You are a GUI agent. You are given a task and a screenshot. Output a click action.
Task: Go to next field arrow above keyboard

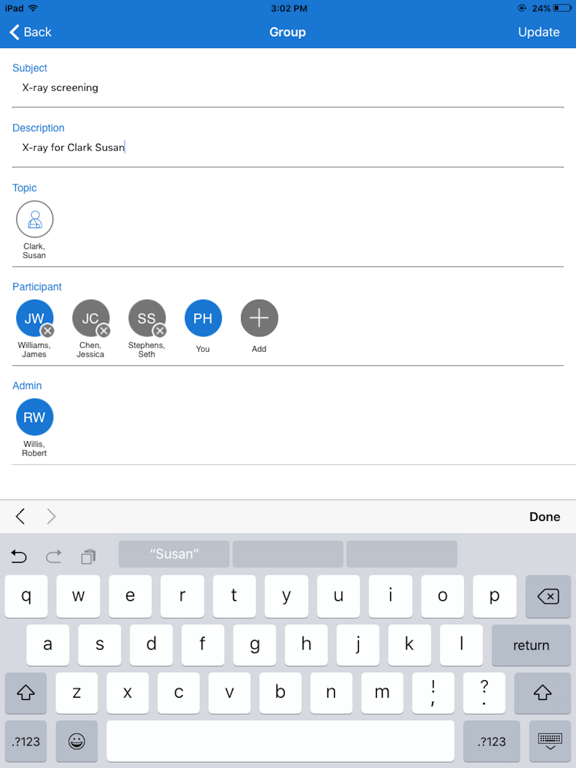51,516
